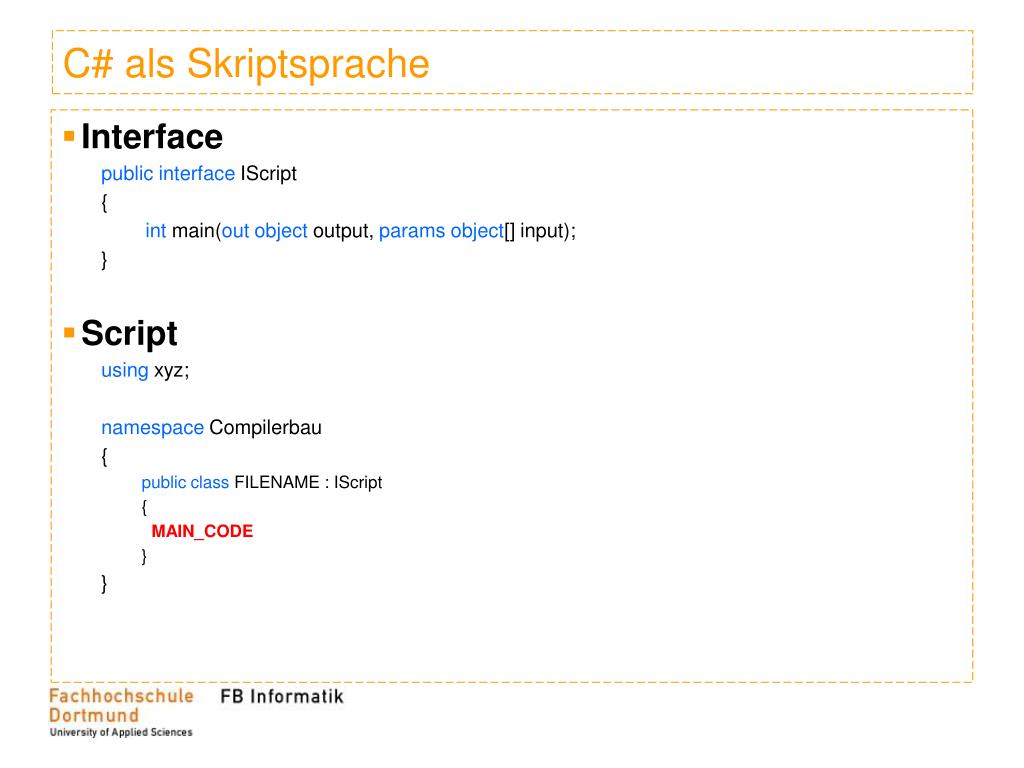The width and height of the screenshot is (1024, 768).
Task: Click the out object keyword
Action: [264, 231]
